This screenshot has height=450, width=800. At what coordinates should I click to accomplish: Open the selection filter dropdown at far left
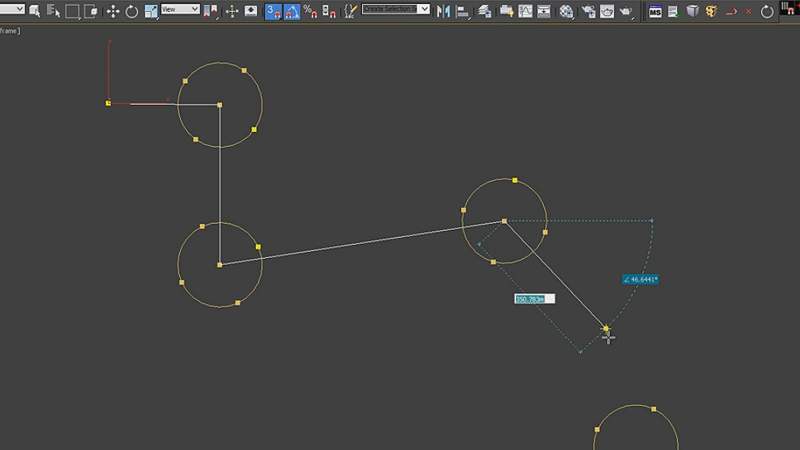pos(12,9)
